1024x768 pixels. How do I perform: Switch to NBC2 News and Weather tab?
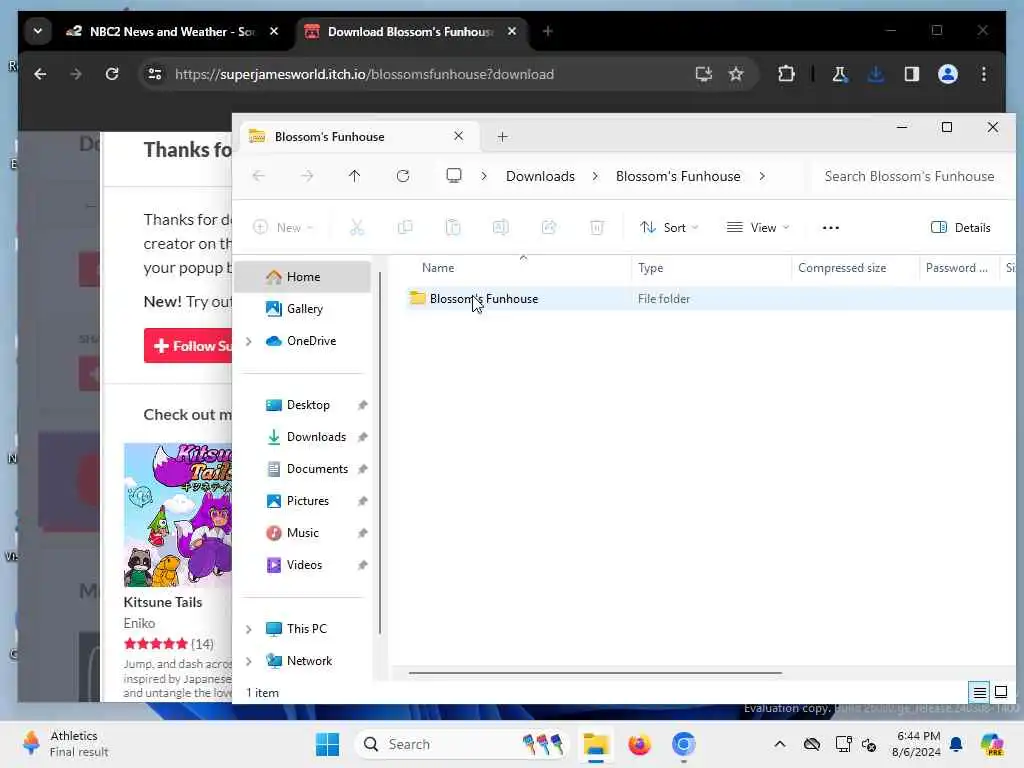click(x=170, y=31)
